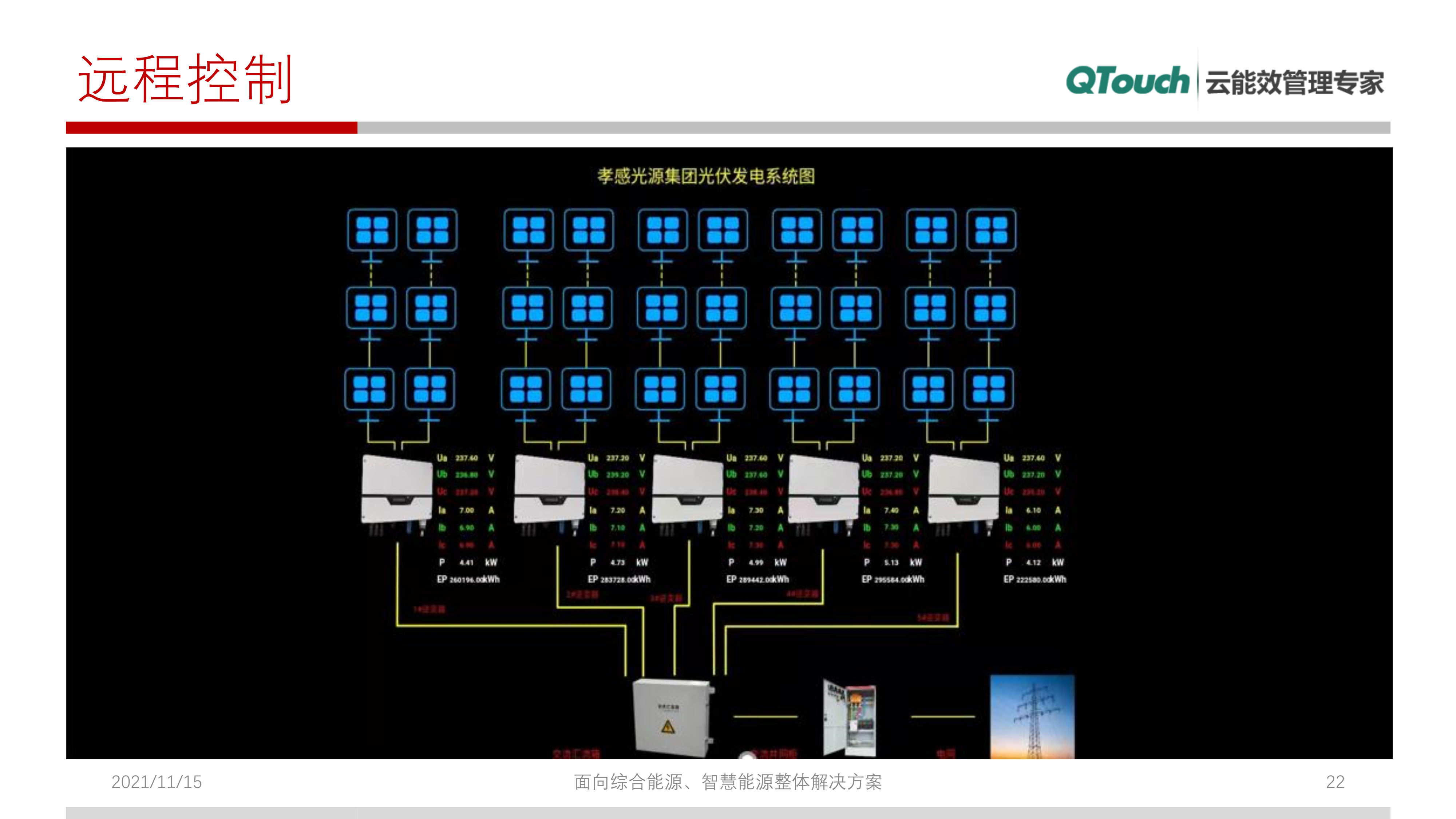Click the footer text 面向综合能源、智慧能源整体解决方案
Screen dimensions: 1456x819
(x=727, y=782)
